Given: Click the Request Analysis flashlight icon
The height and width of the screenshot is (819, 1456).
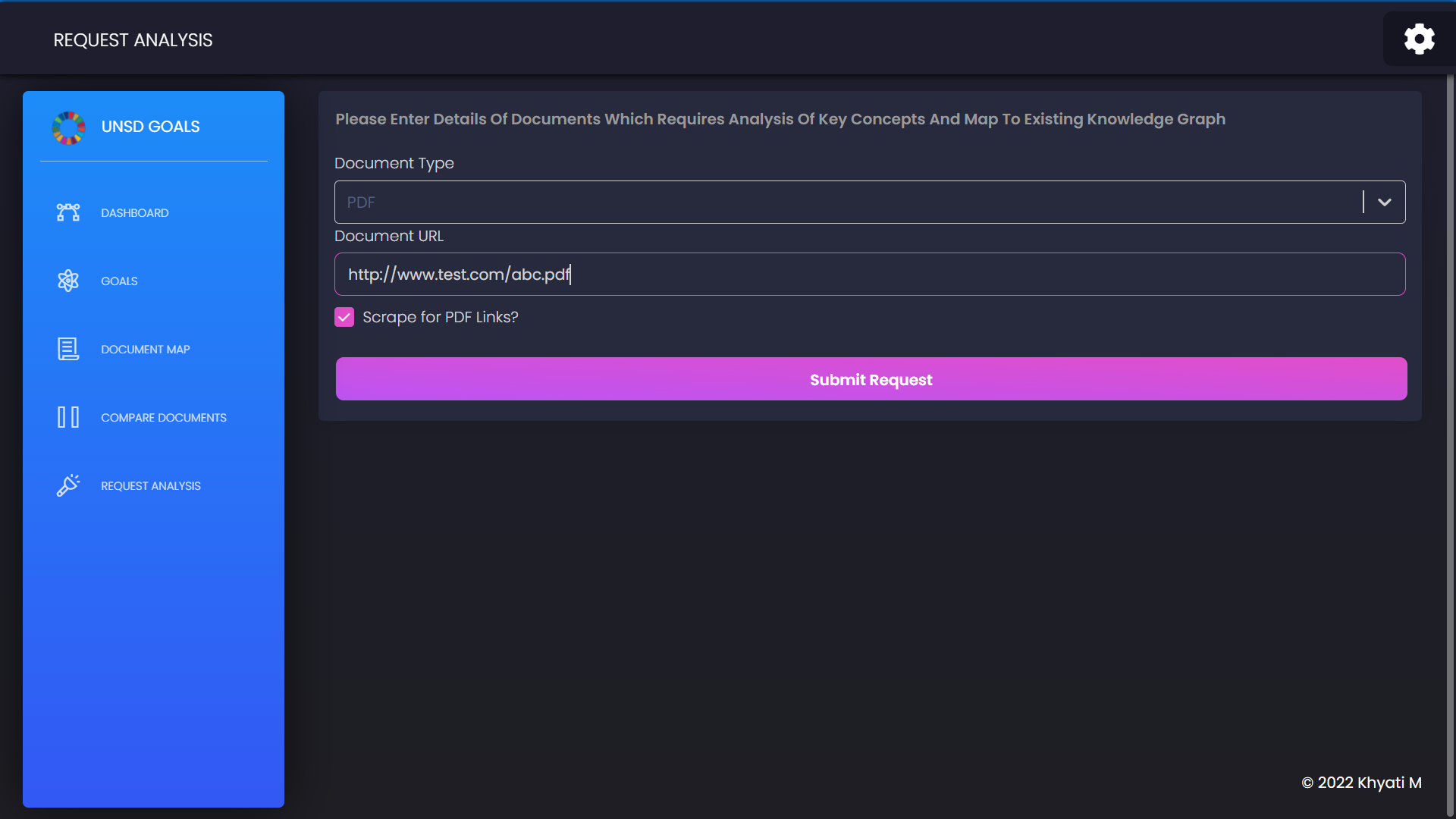Looking at the screenshot, I should click(68, 485).
